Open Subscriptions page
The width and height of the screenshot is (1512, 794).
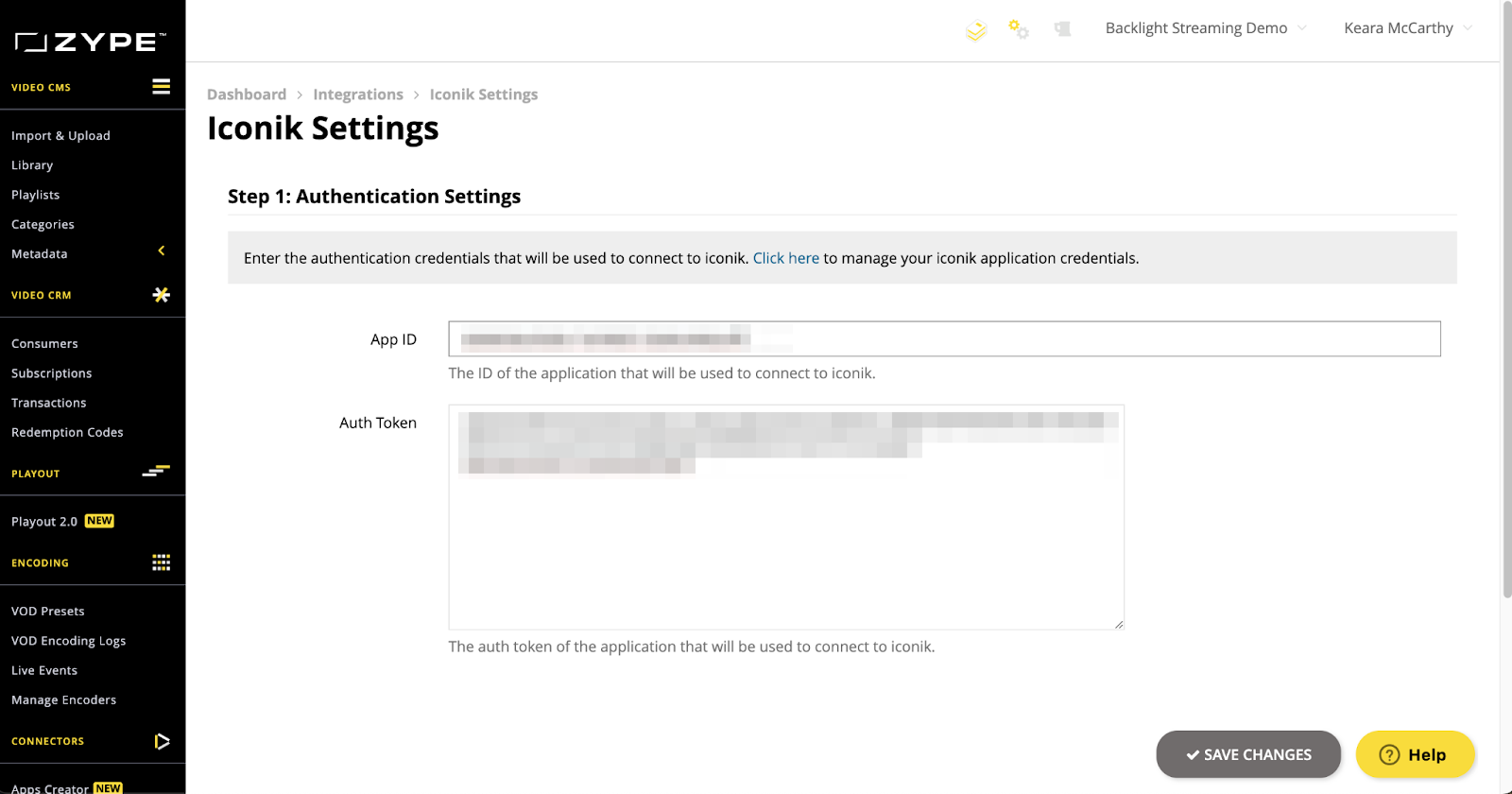pyautogui.click(x=51, y=373)
